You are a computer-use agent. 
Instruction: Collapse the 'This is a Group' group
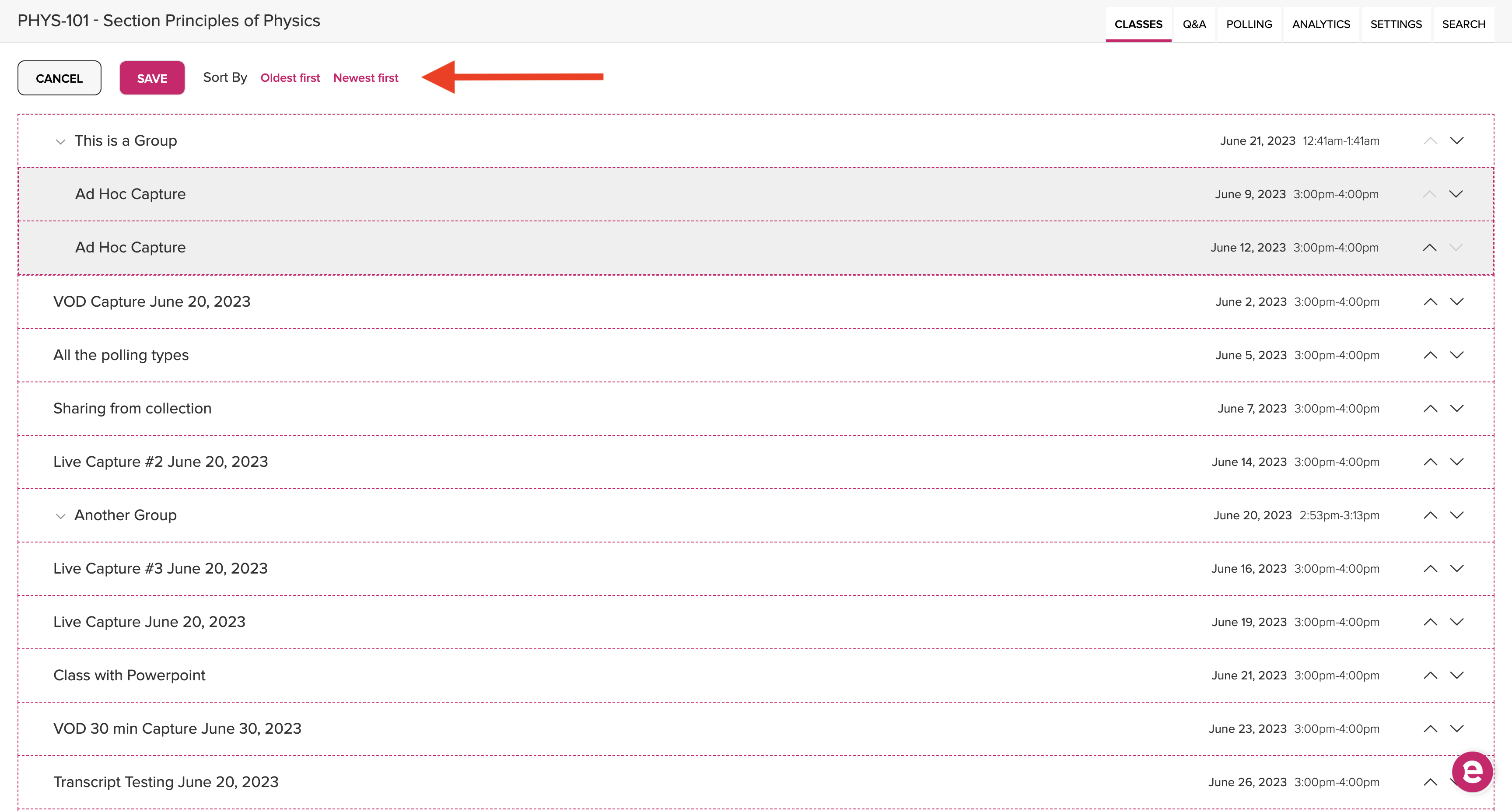60,141
